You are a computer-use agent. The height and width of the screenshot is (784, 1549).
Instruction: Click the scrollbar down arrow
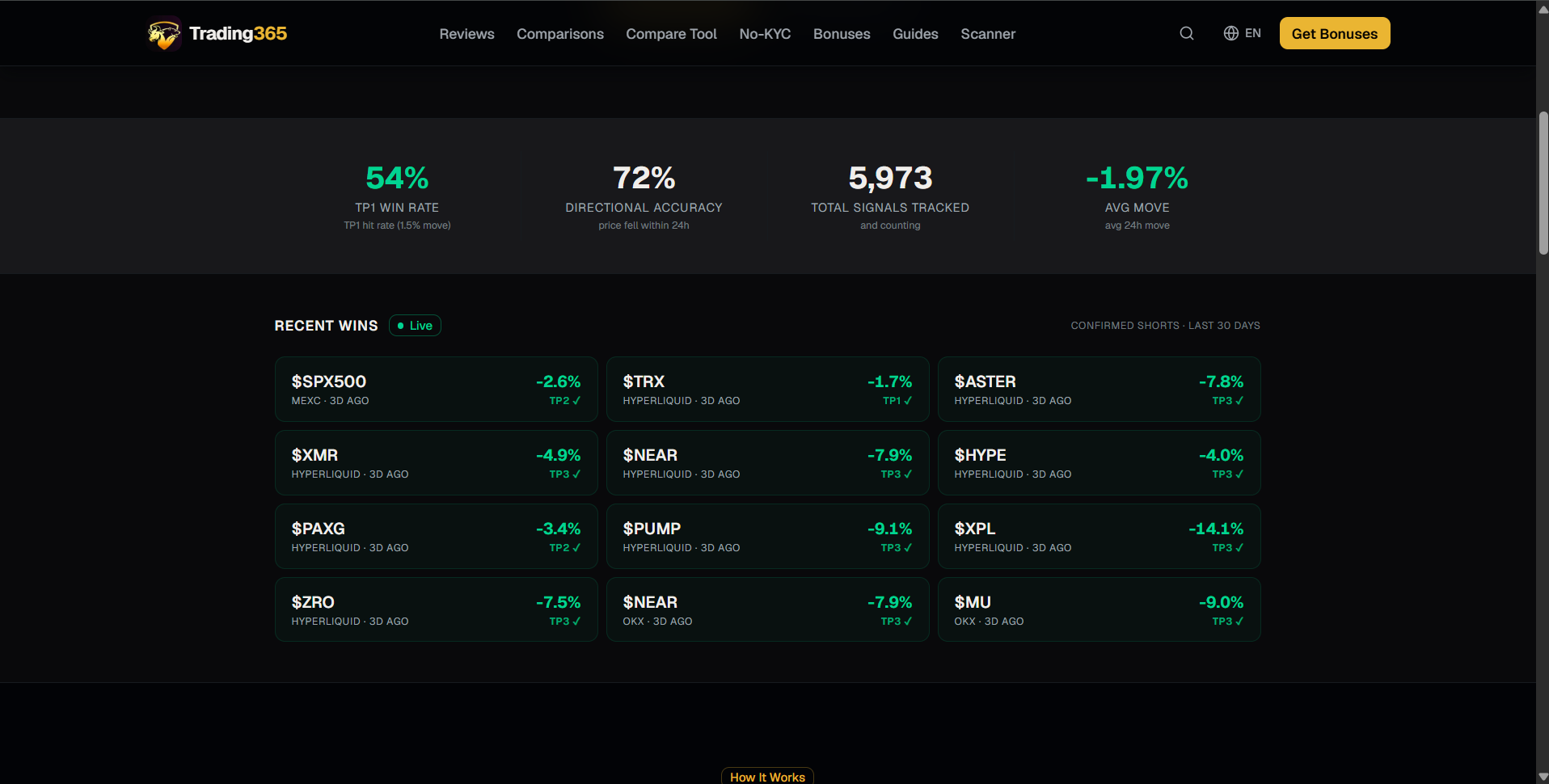click(x=1543, y=777)
